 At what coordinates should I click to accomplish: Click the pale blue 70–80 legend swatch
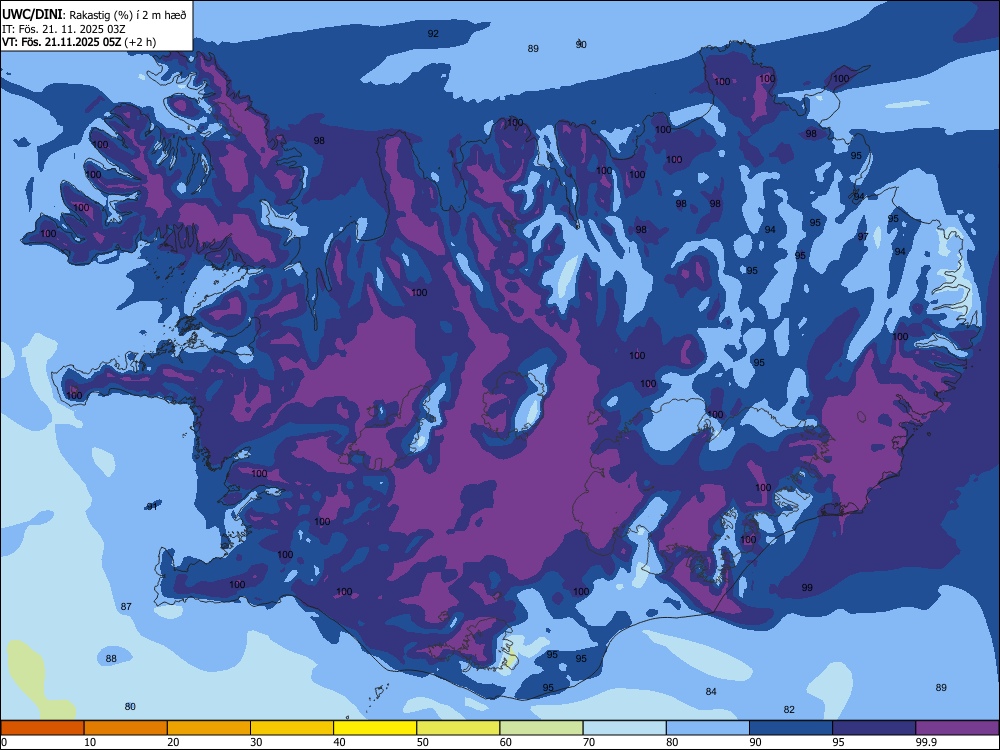click(x=624, y=728)
